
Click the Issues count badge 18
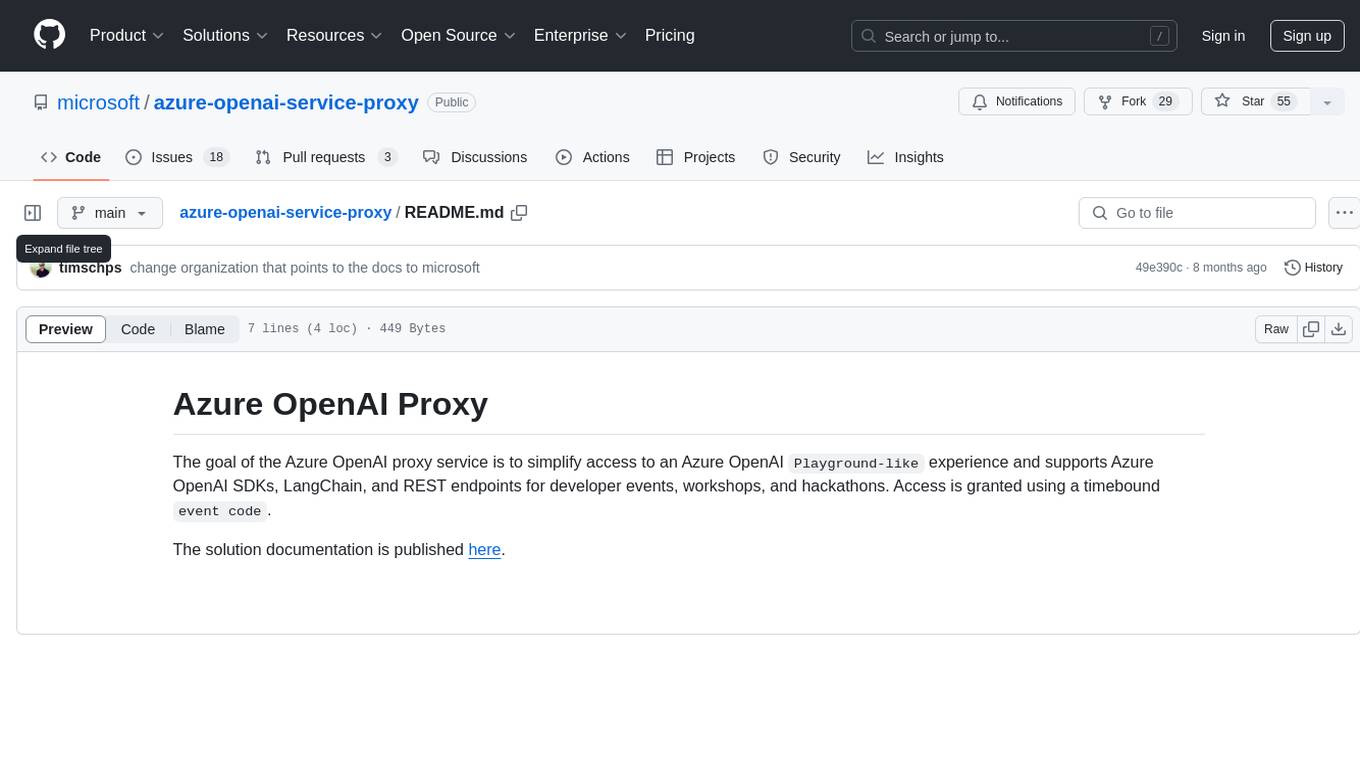click(x=216, y=157)
